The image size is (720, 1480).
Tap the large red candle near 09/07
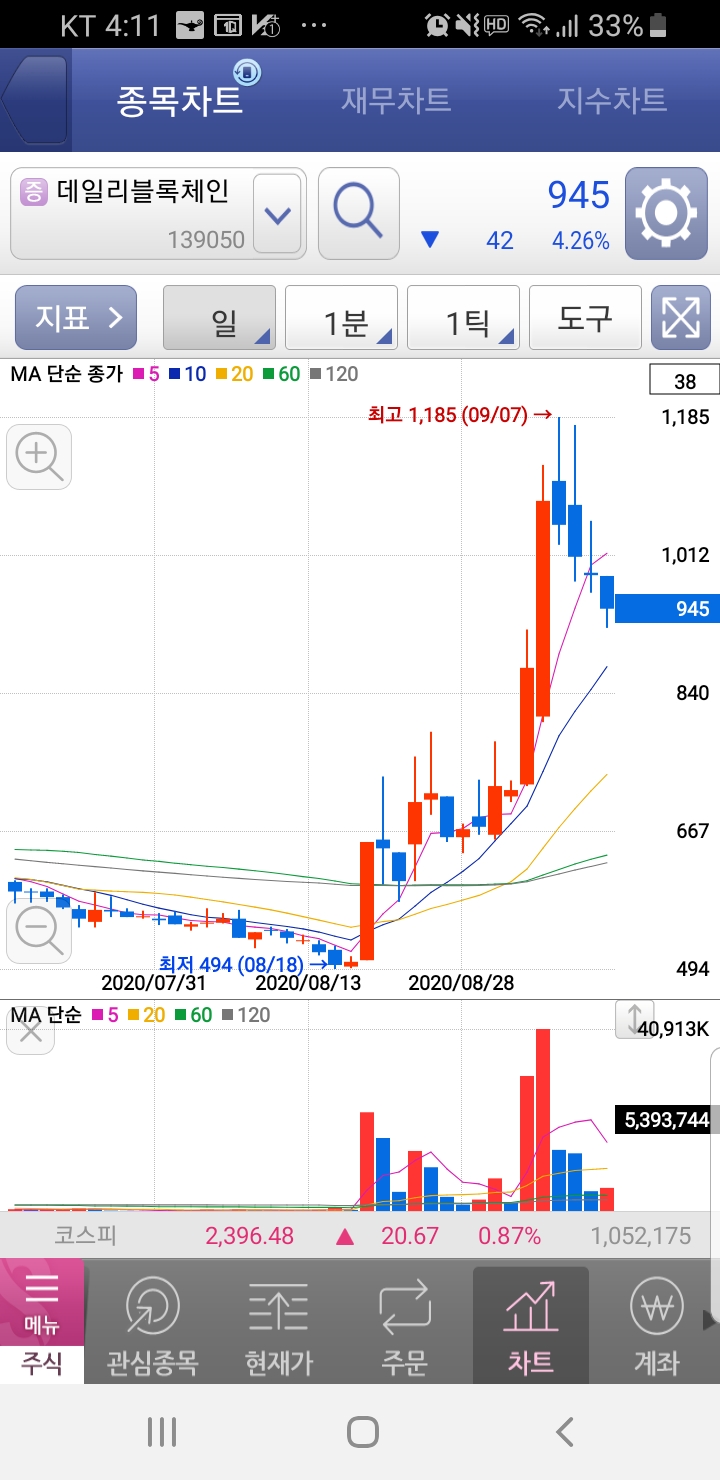543,608
